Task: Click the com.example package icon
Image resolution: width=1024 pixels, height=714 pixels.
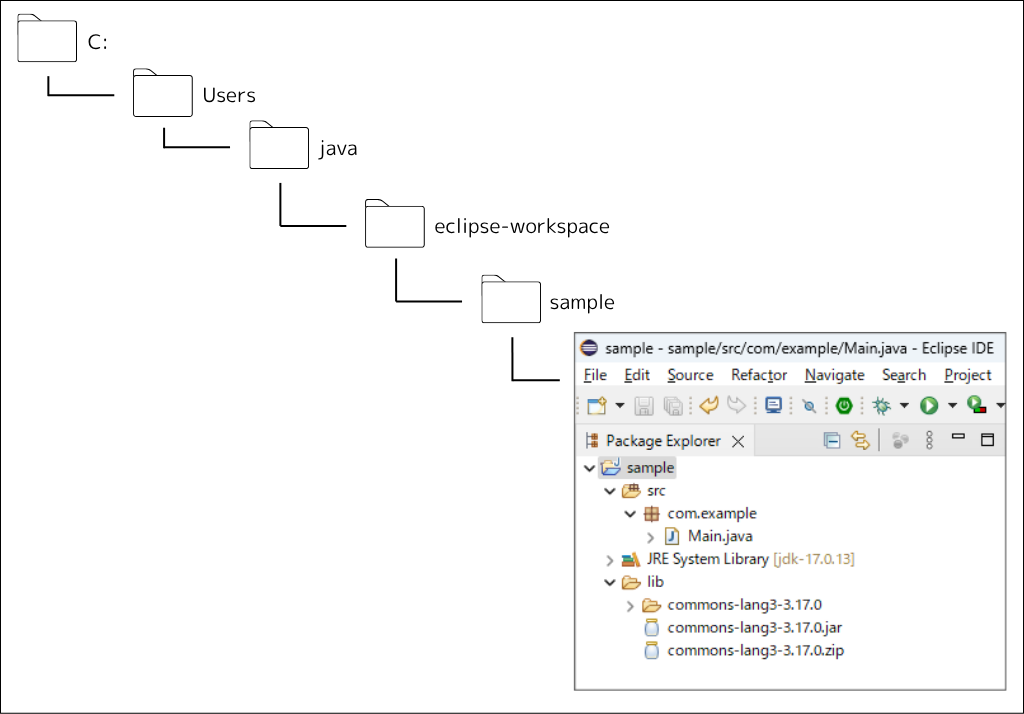Action: 652,513
